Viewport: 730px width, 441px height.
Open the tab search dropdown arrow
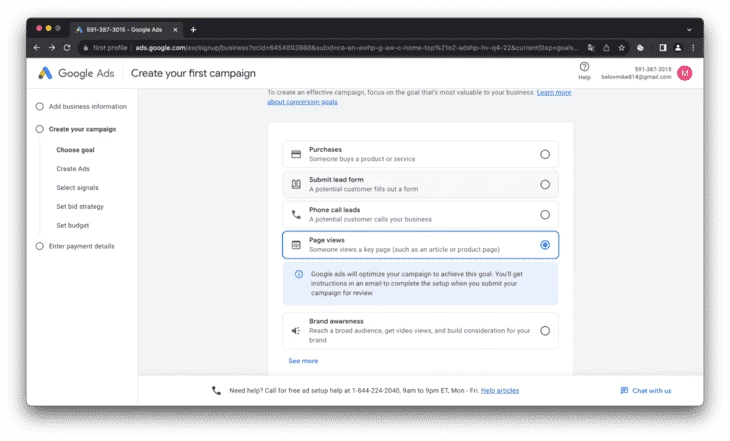pyautogui.click(x=689, y=29)
